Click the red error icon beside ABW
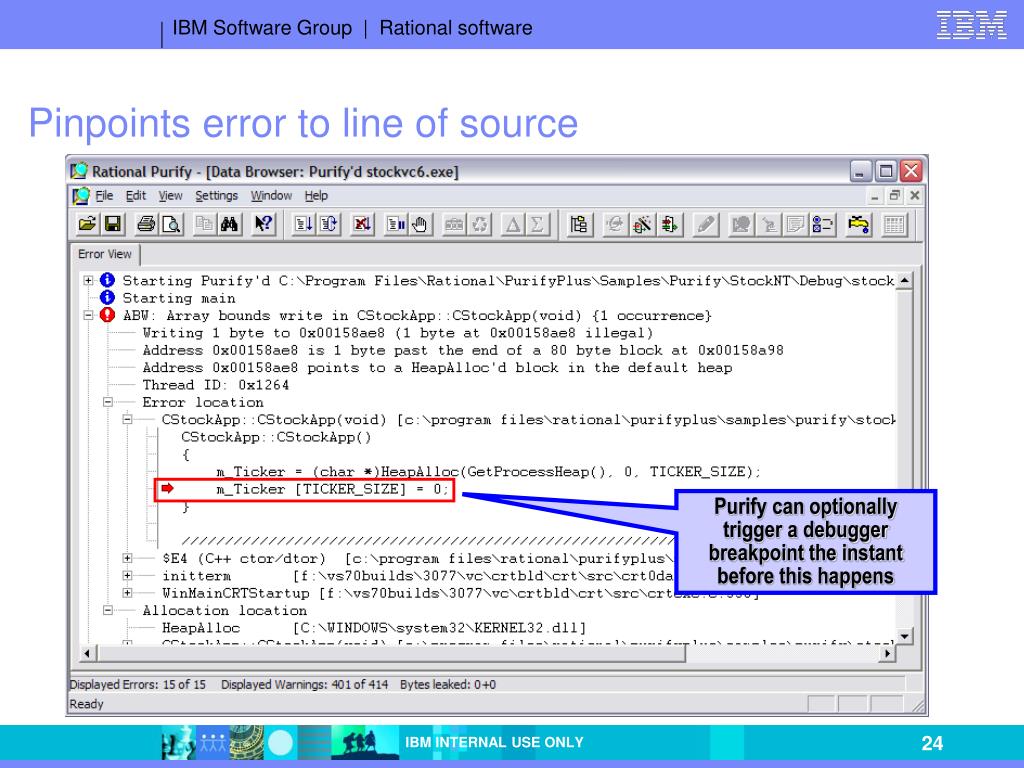1024x768 pixels. point(107,315)
